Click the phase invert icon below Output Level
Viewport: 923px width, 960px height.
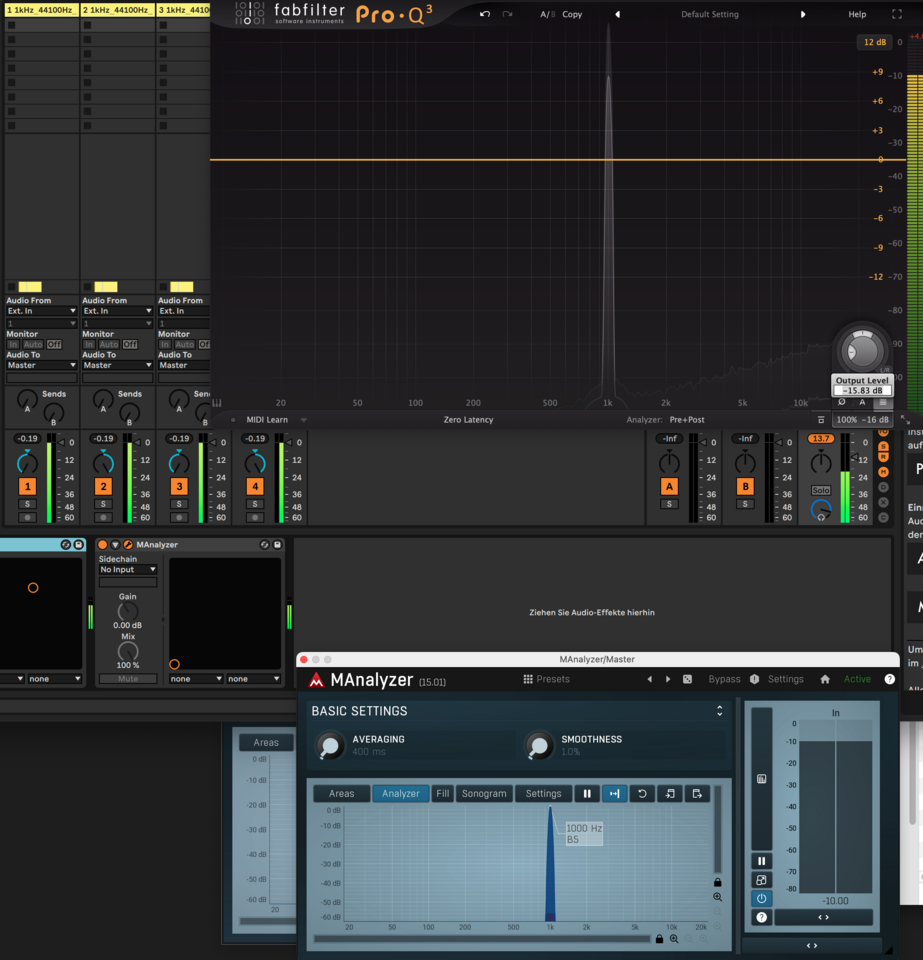[x=842, y=402]
